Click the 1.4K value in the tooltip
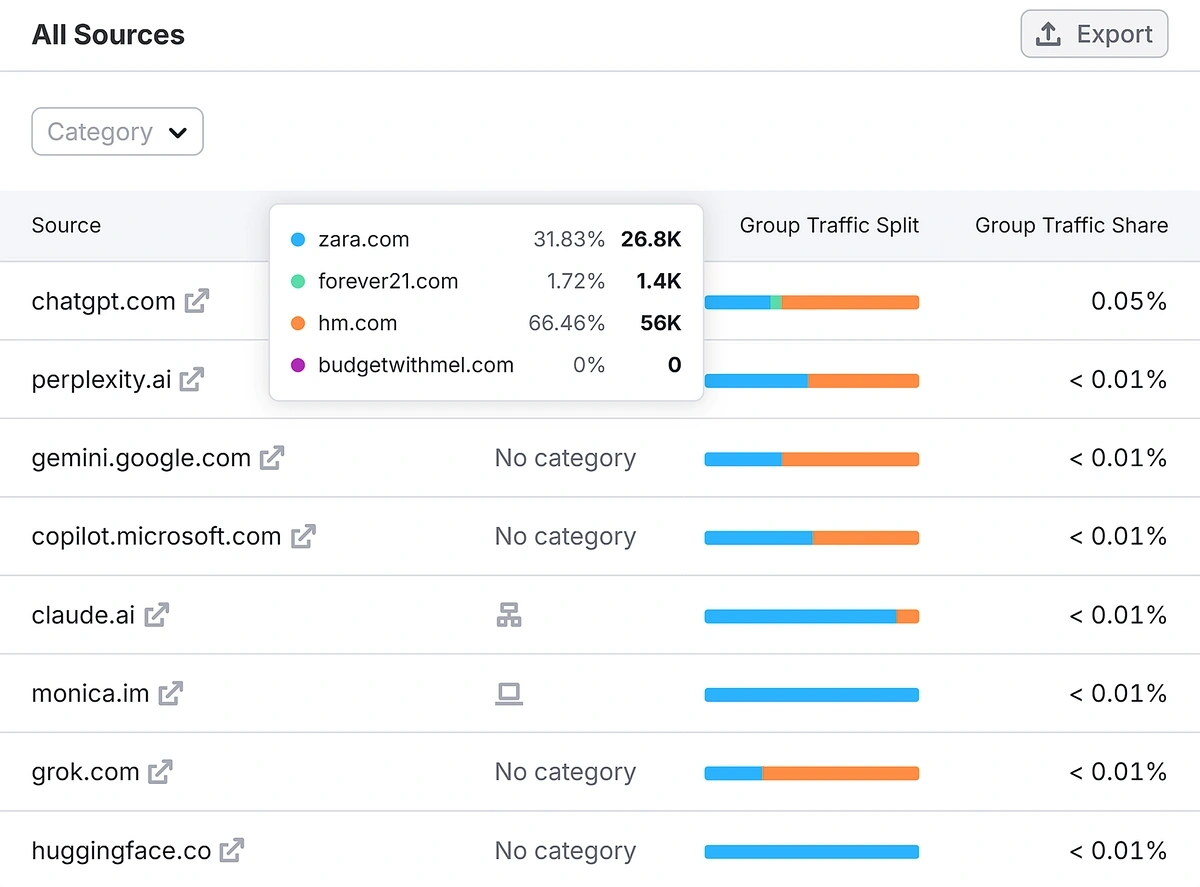The width and height of the screenshot is (1200, 887). point(659,282)
